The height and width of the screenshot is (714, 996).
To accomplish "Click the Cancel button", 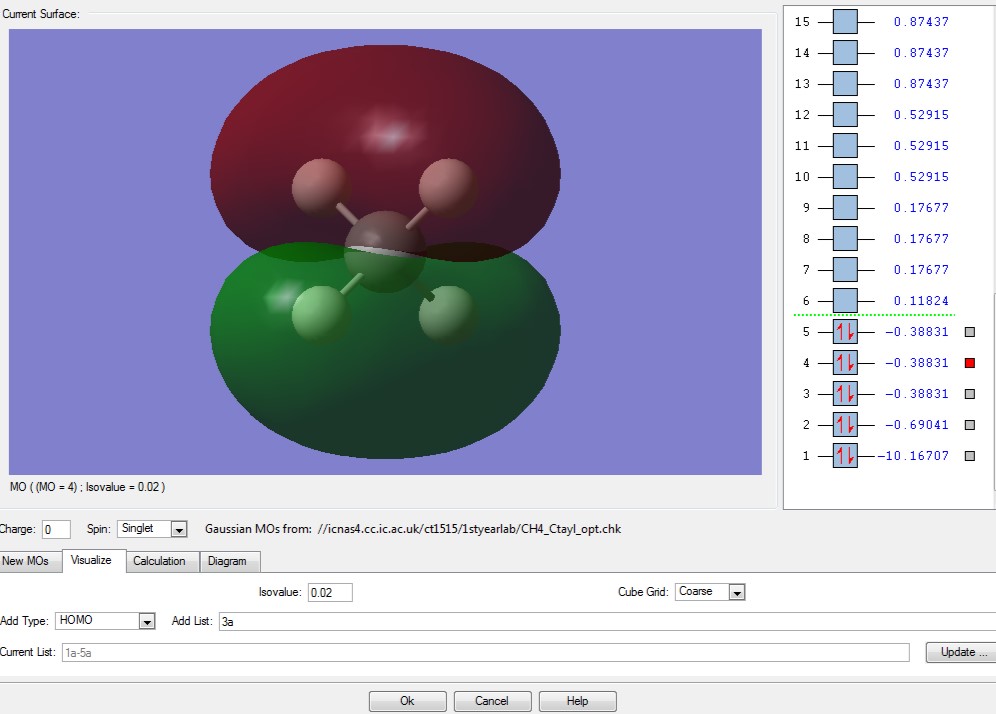I will 492,701.
